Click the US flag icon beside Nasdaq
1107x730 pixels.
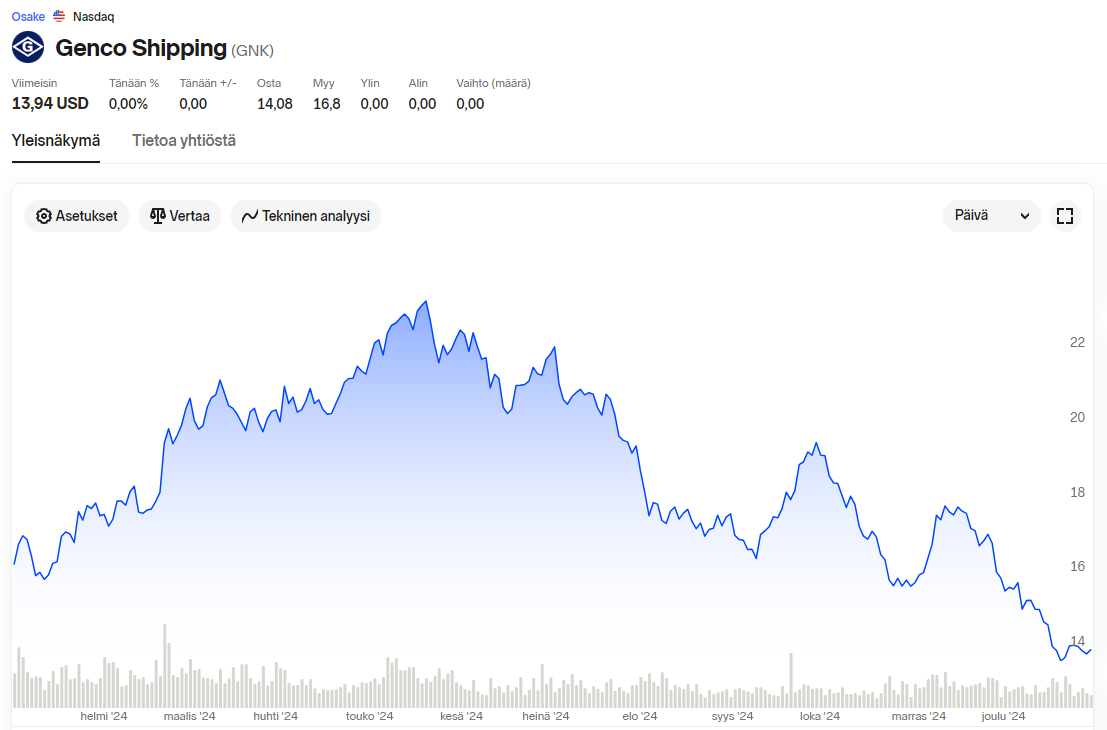(x=59, y=16)
